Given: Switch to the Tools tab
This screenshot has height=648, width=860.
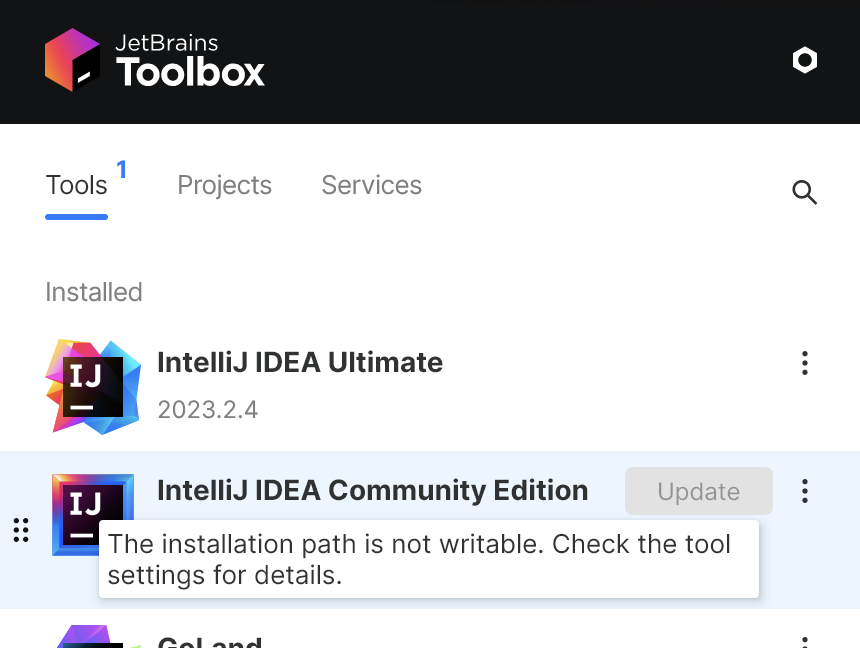Looking at the screenshot, I should click(x=76, y=186).
